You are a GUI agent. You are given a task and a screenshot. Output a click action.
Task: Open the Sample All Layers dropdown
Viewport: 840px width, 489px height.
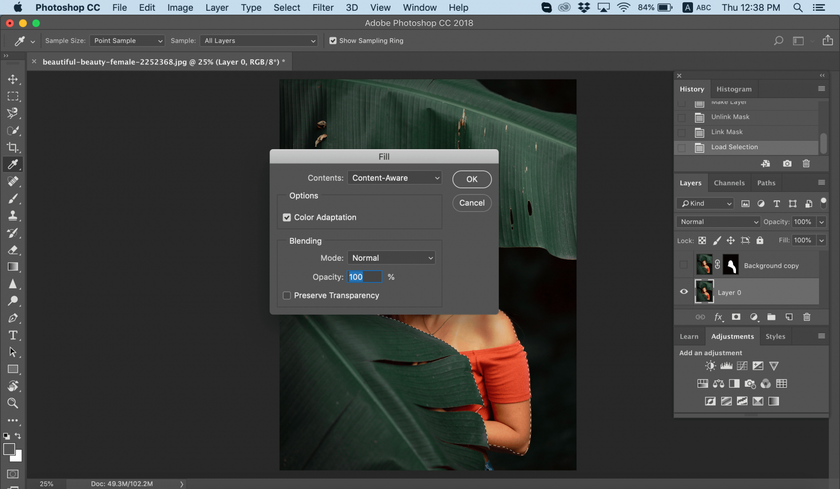(x=259, y=41)
